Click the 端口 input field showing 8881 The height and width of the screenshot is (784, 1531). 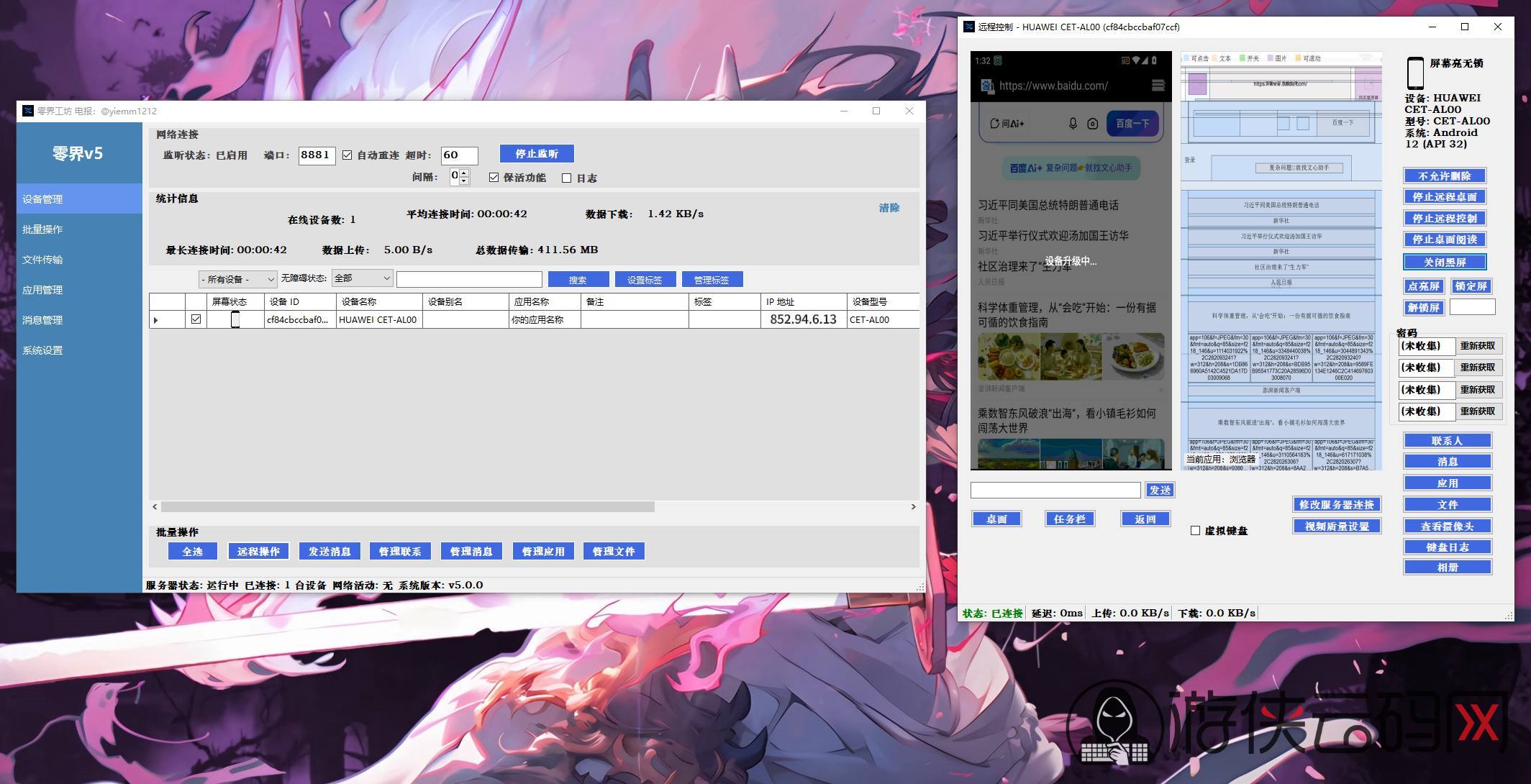tap(316, 155)
